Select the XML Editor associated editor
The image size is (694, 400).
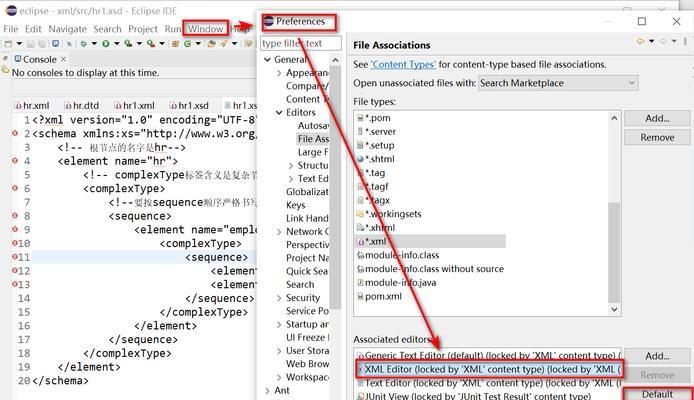489,369
